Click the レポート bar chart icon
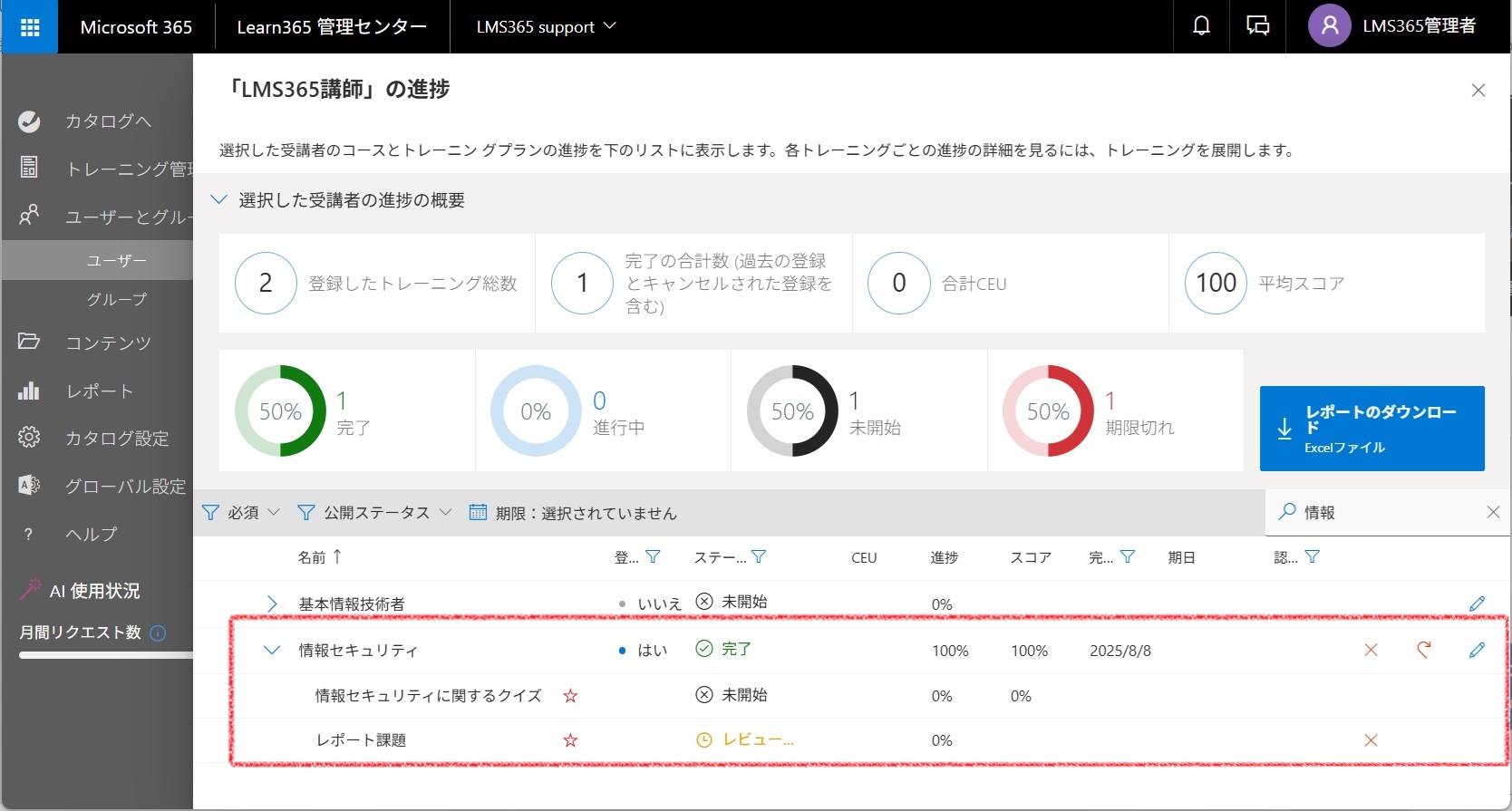Viewport: 1512px width, 811px height. pyautogui.click(x=29, y=391)
